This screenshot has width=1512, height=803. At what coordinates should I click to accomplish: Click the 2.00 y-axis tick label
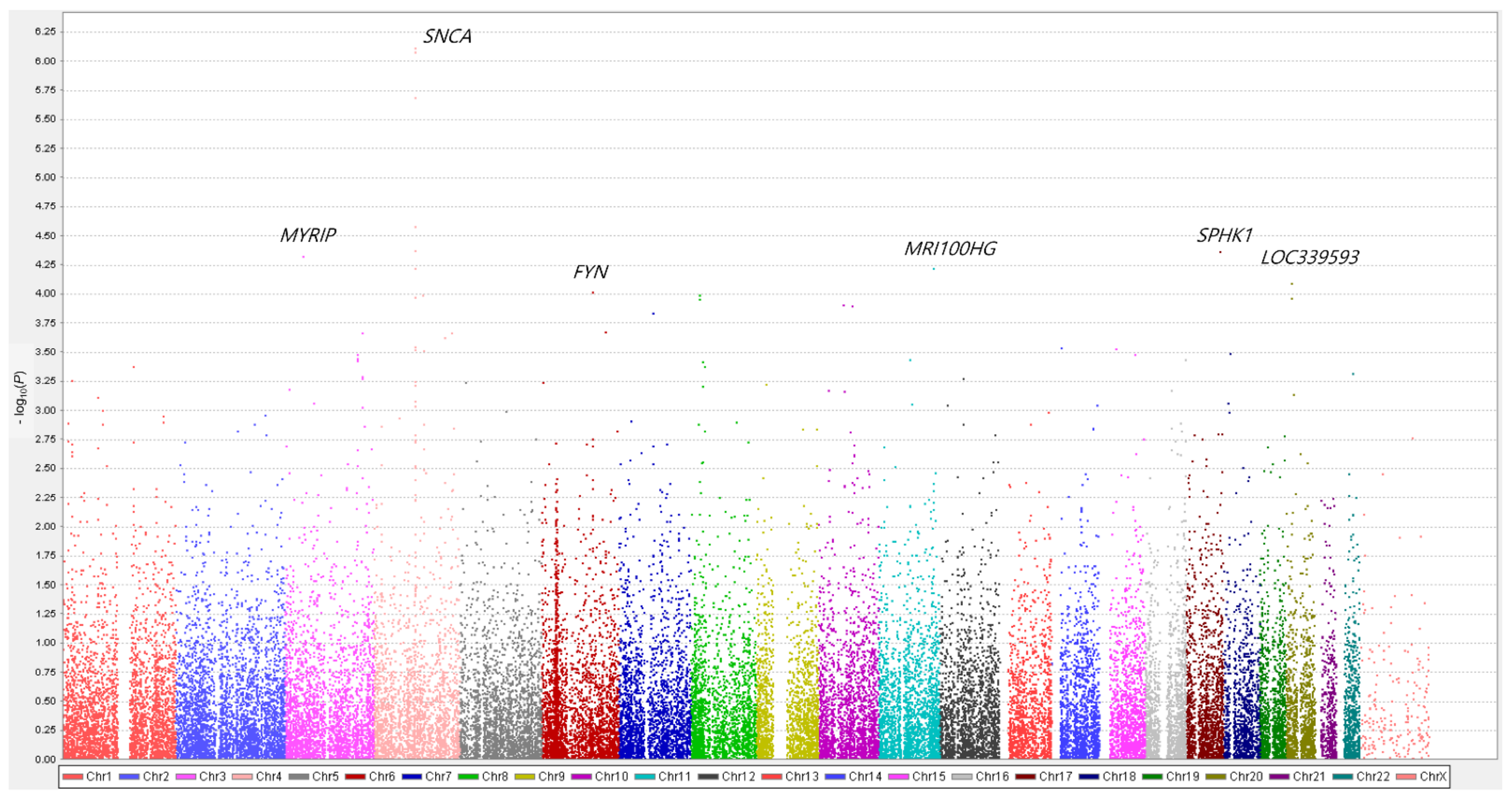point(45,527)
